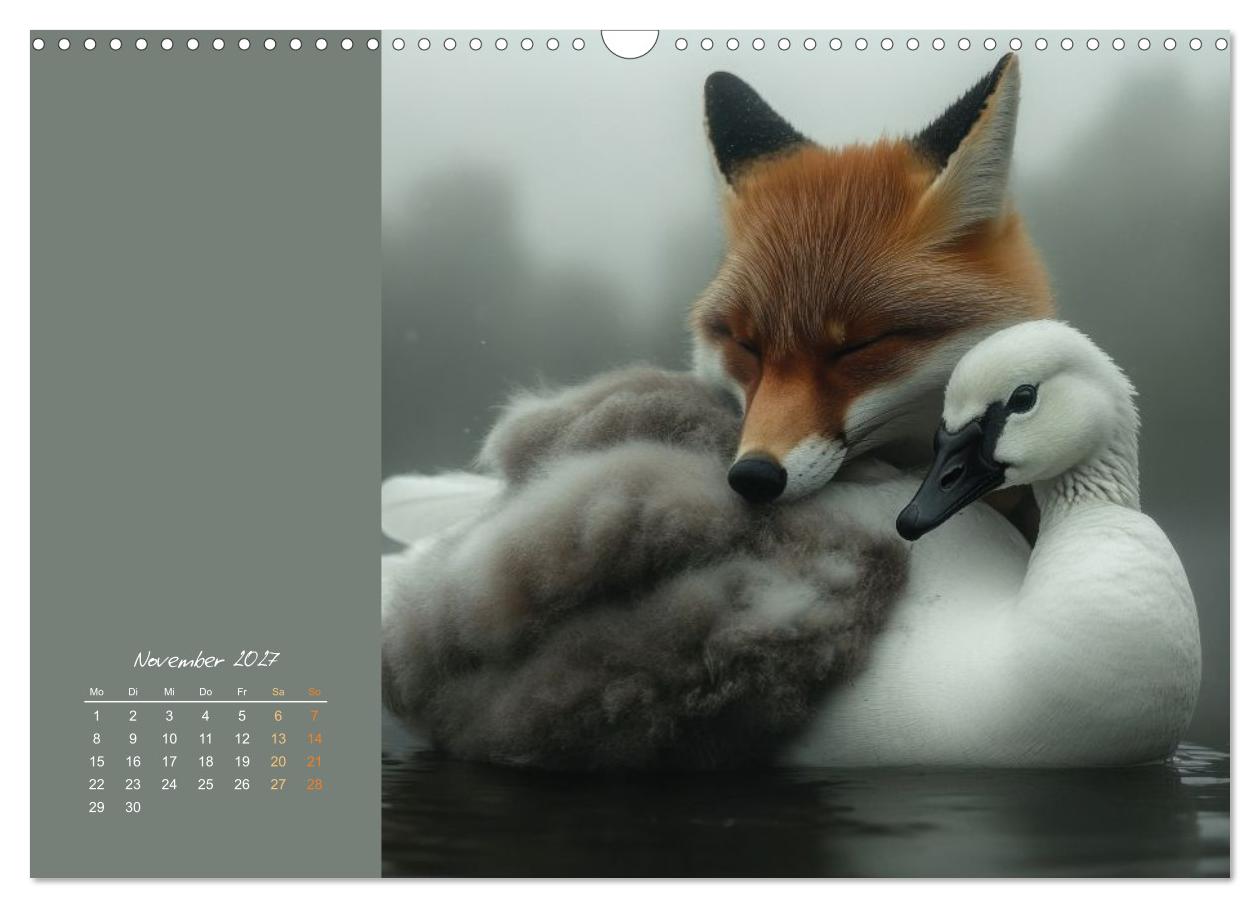Click the orange "So" weekday header

coord(314,692)
